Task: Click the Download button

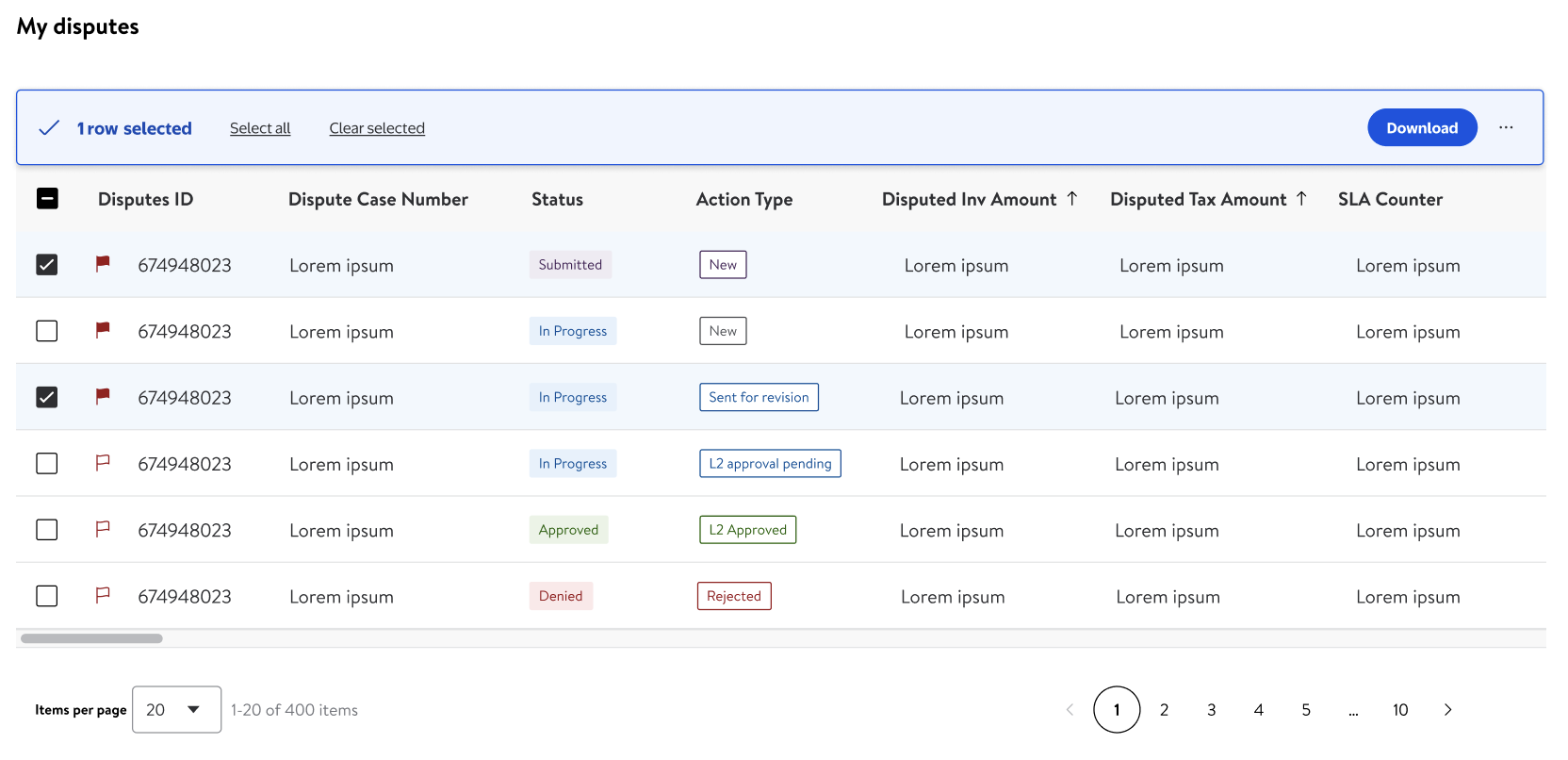Action: [x=1421, y=127]
